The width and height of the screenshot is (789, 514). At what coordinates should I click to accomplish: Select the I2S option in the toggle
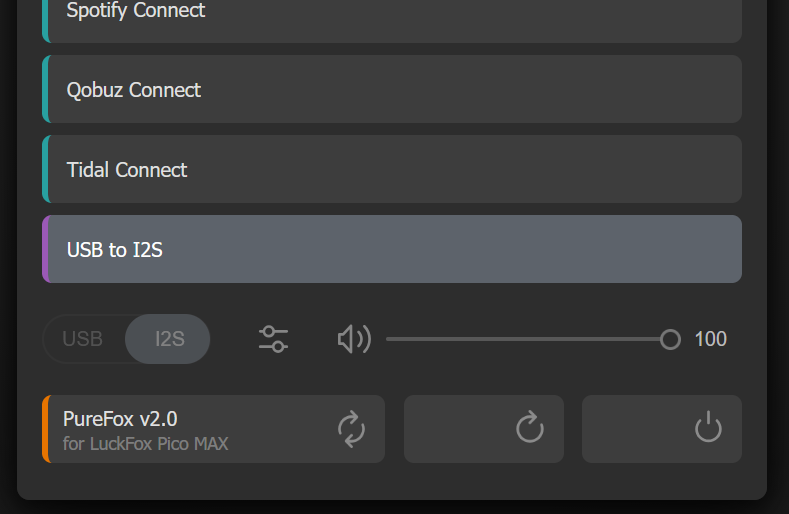coord(169,339)
